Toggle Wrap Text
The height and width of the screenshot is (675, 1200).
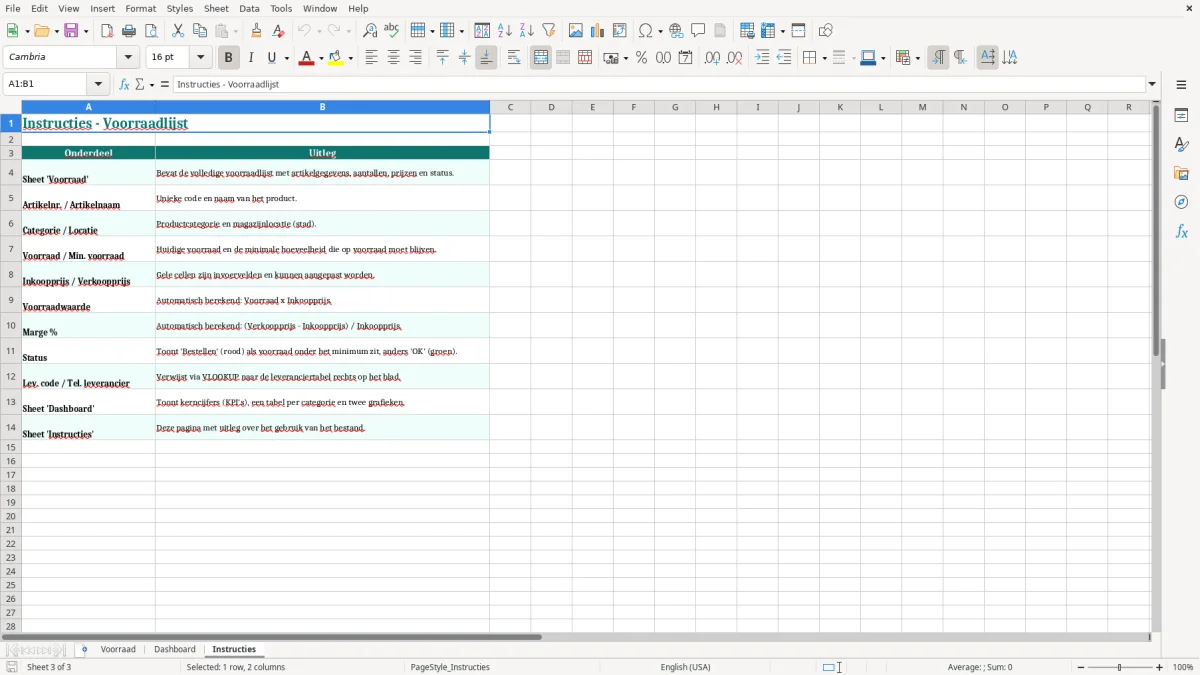tap(514, 58)
